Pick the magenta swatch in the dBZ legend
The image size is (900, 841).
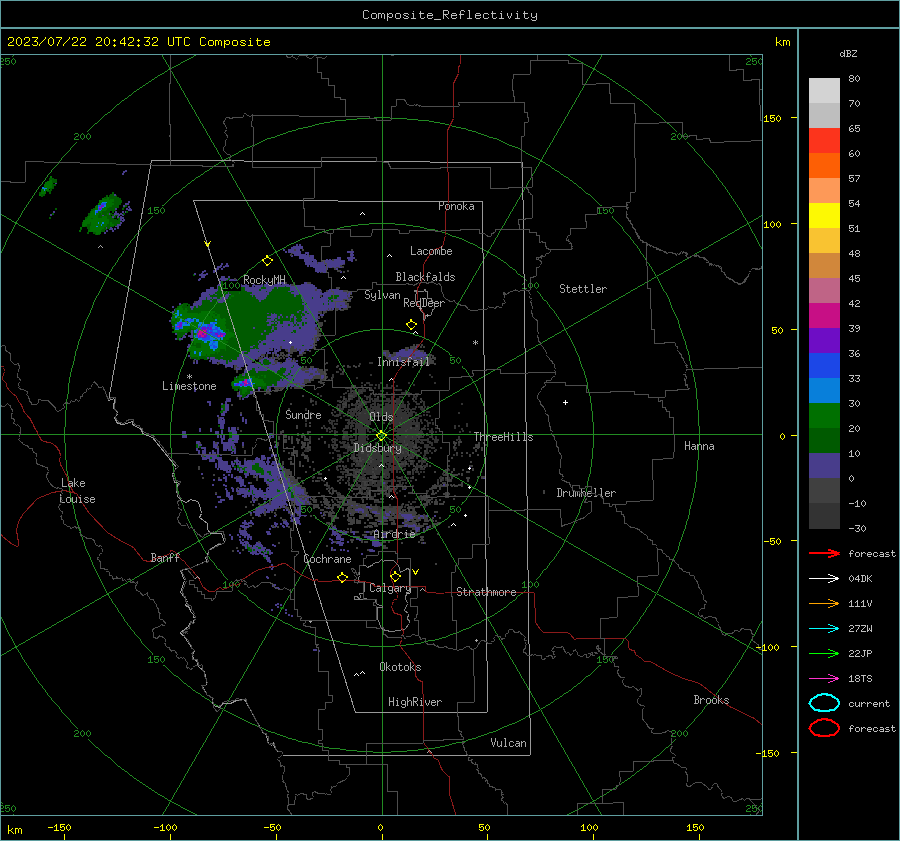pyautogui.click(x=824, y=316)
